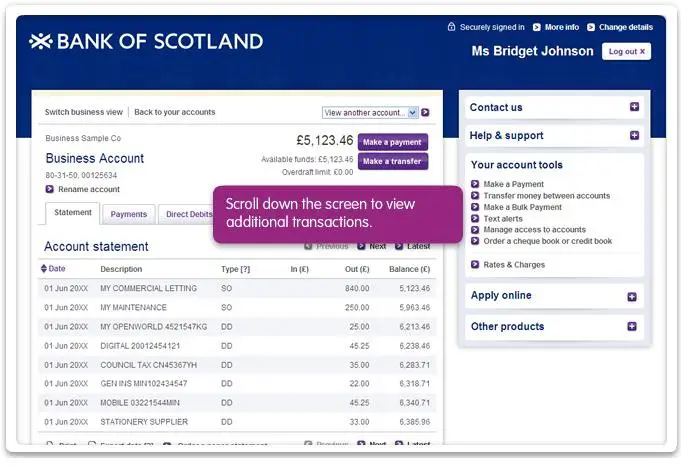
Task: Click the arrow icon beside Make a Payment tool
Action: click(475, 184)
